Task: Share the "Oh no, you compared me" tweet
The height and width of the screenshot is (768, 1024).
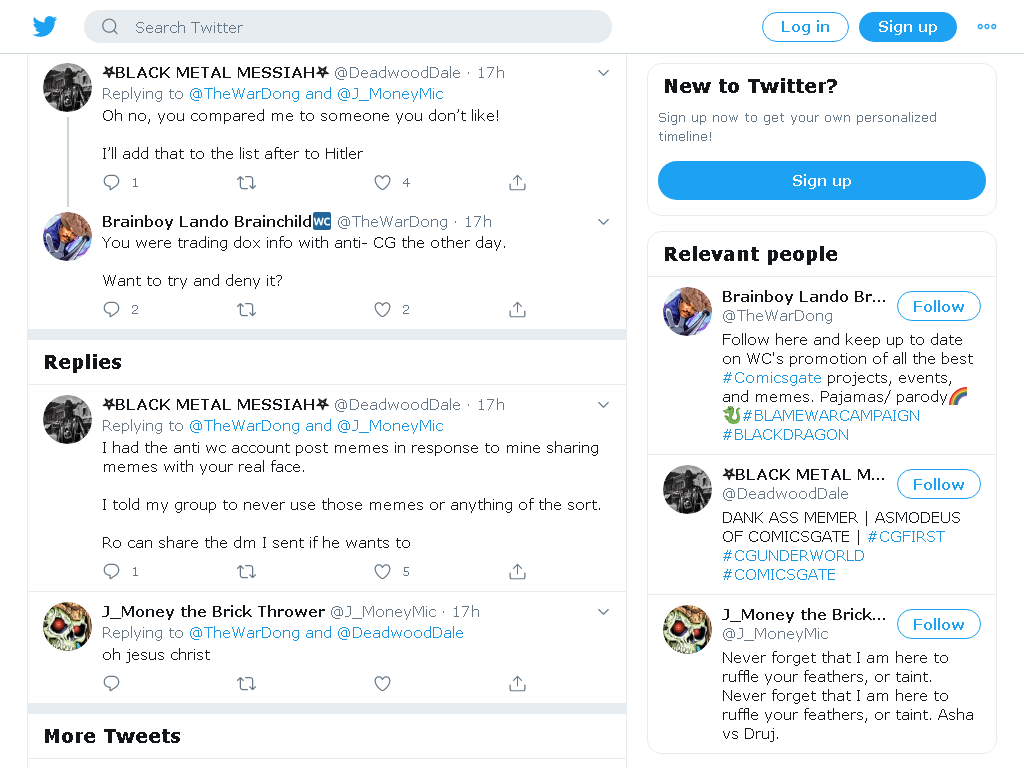Action: [517, 182]
